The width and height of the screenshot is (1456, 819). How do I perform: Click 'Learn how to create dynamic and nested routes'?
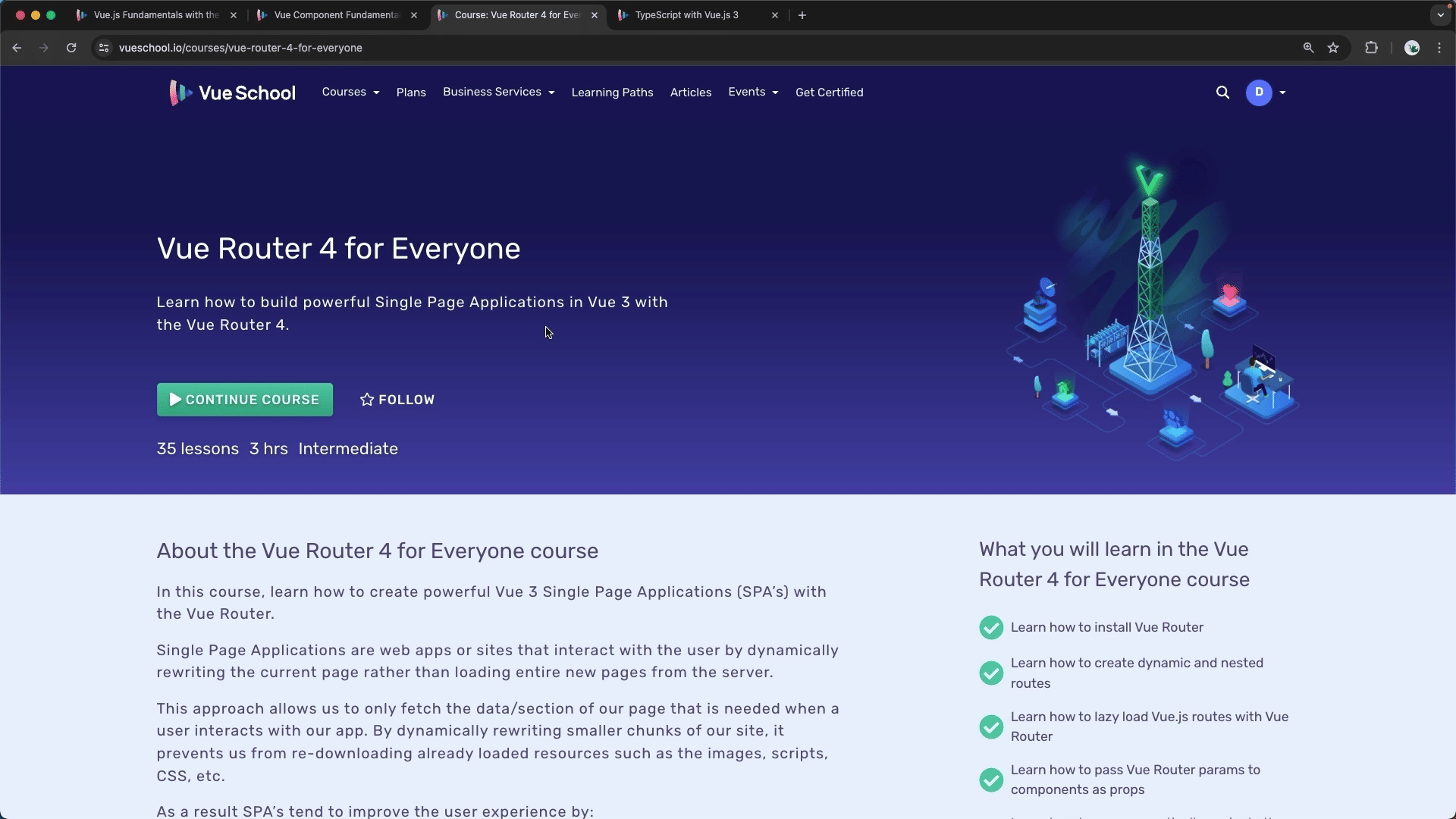(1137, 673)
